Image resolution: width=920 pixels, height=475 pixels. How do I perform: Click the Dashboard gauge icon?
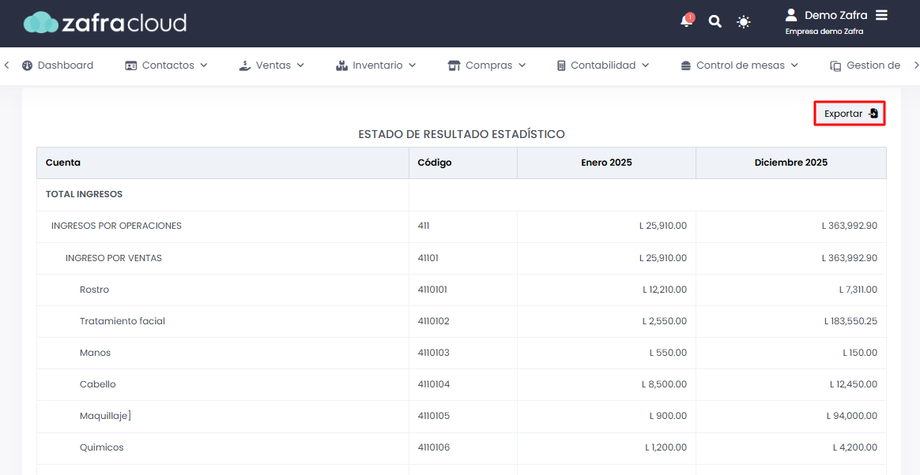27,66
